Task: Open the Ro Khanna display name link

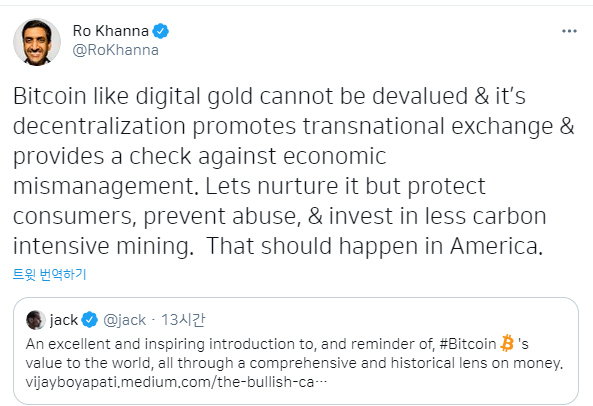Action: coord(111,31)
